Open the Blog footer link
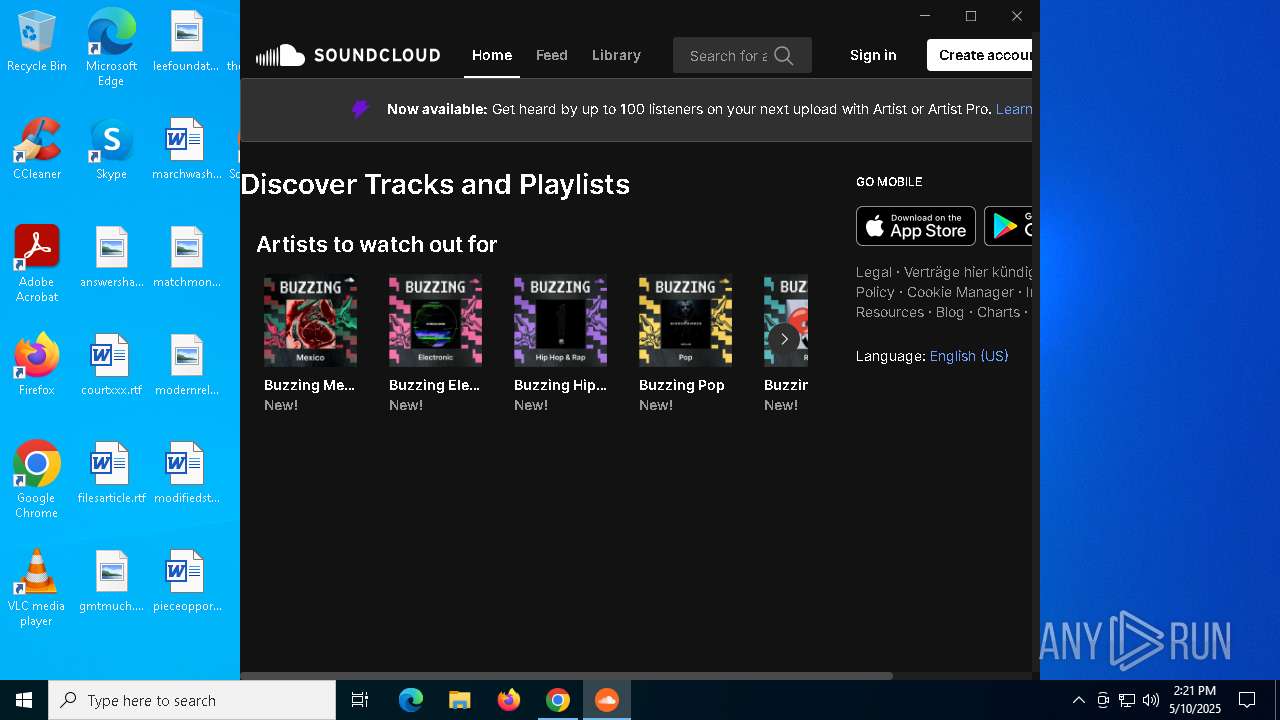Screen dimensions: 1280x720 click(950, 312)
